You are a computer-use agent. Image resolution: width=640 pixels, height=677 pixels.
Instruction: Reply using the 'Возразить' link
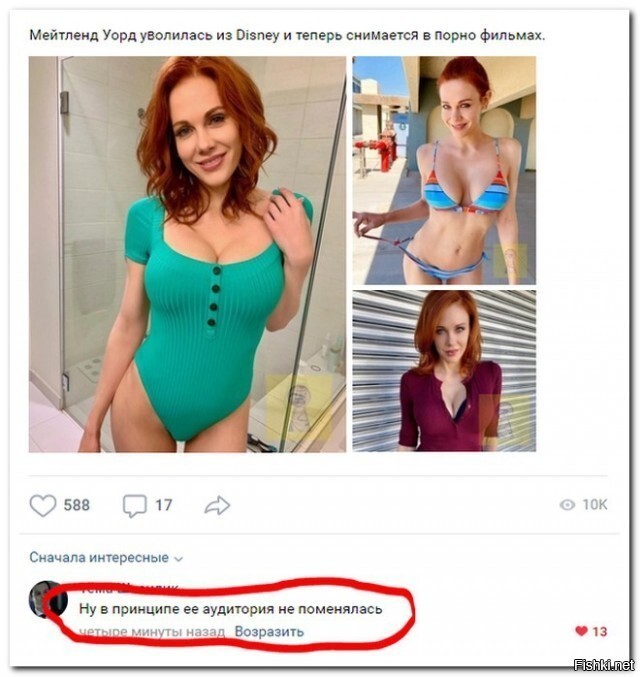click(269, 632)
